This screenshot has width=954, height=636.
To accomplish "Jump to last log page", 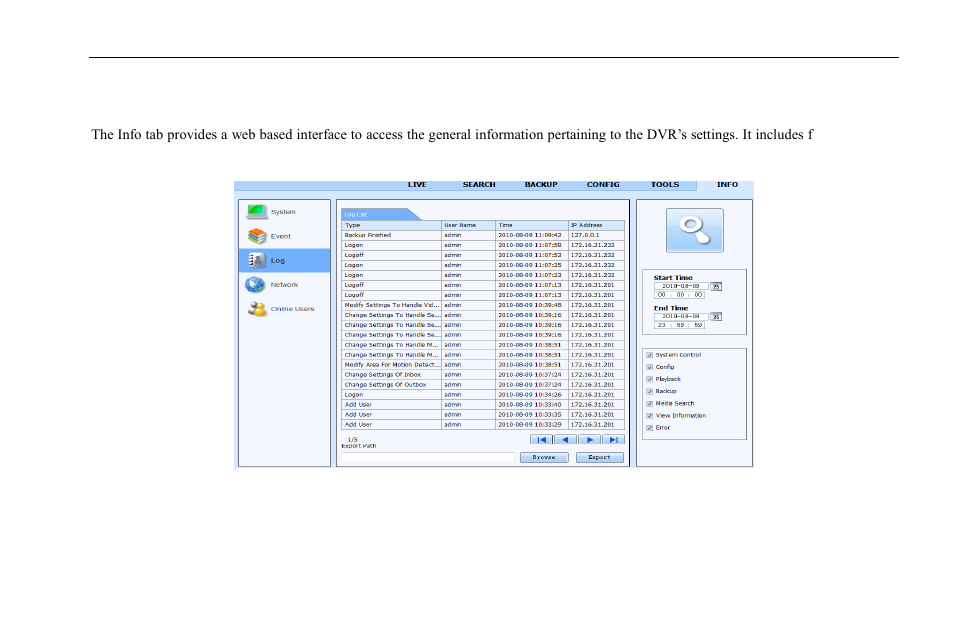I will tap(613, 439).
